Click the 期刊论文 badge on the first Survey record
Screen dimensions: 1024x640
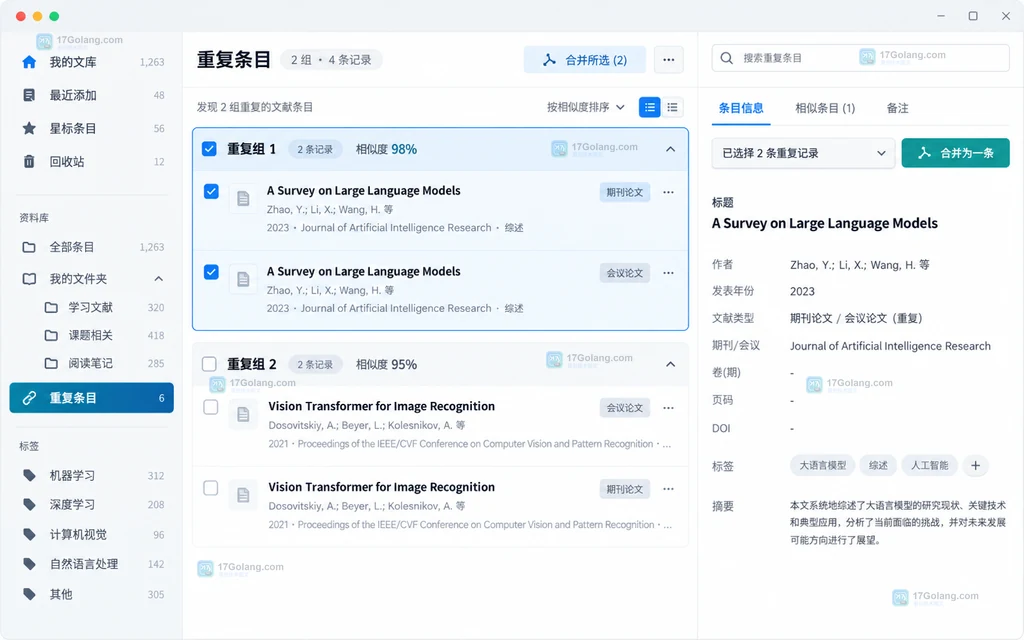(624, 192)
